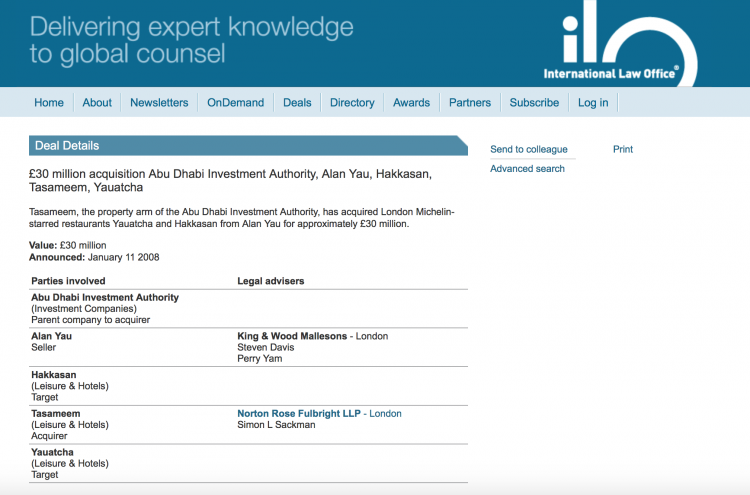Open the Norton Rose Fulbright LLP link
The height and width of the screenshot is (495, 750).
click(x=319, y=413)
